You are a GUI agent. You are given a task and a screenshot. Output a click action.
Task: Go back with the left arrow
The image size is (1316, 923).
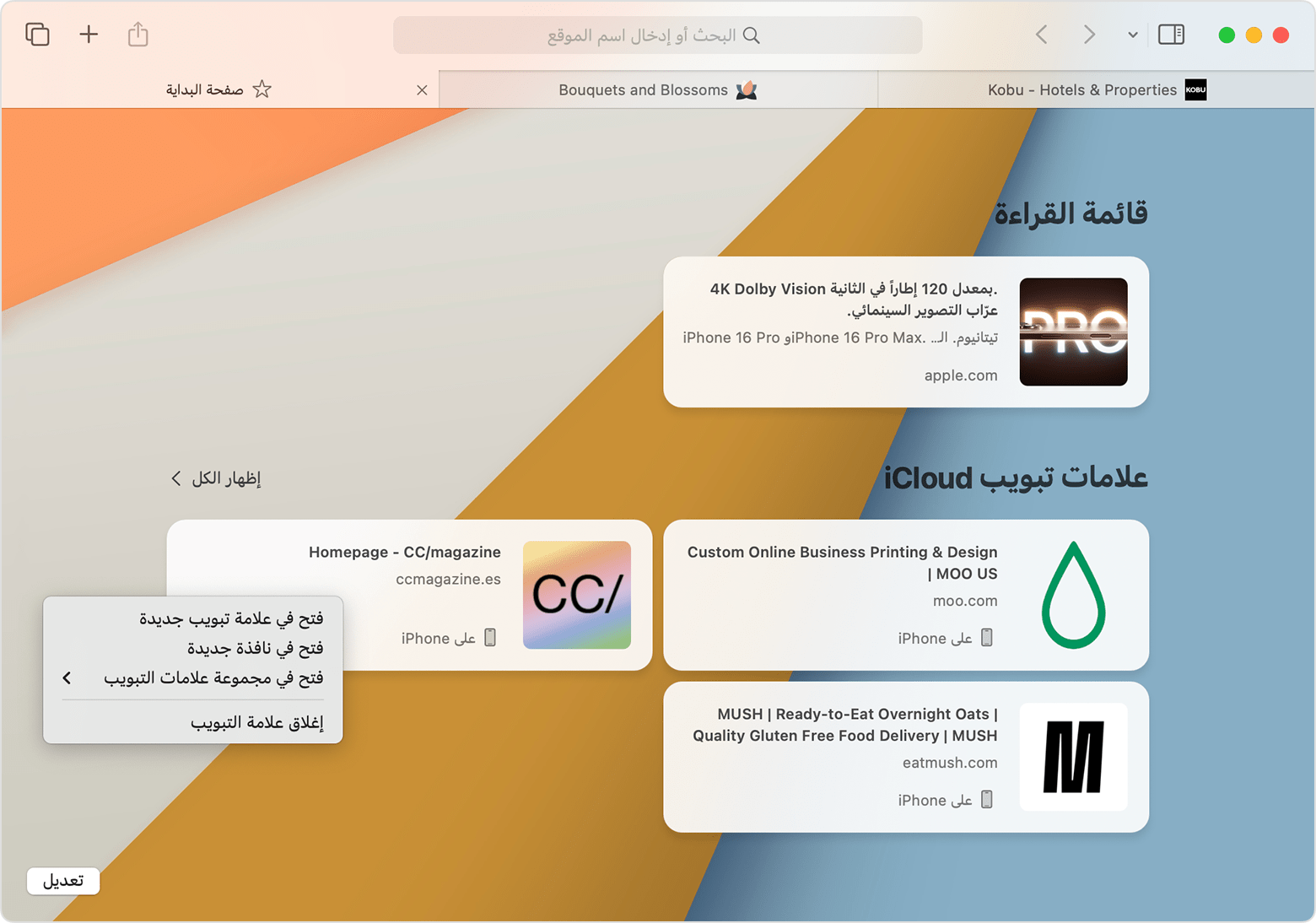coord(1042,35)
